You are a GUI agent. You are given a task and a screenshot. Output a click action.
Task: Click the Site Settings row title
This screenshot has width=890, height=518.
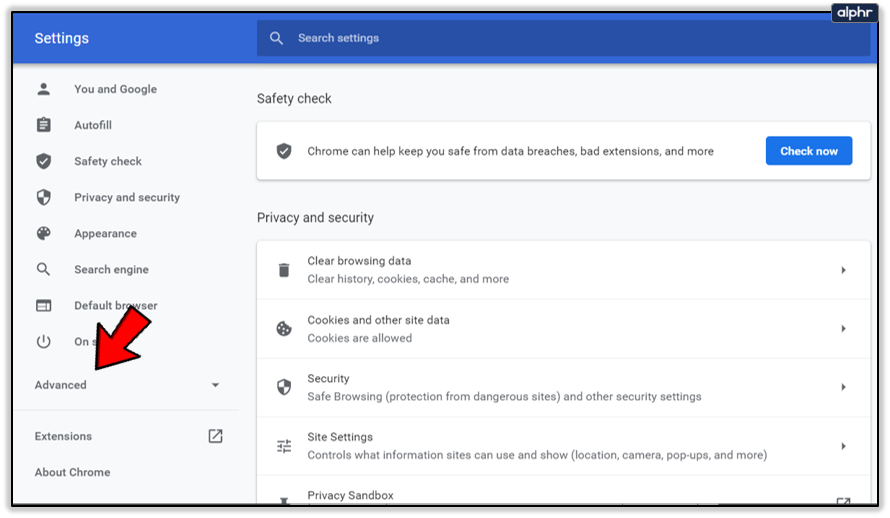tap(340, 437)
